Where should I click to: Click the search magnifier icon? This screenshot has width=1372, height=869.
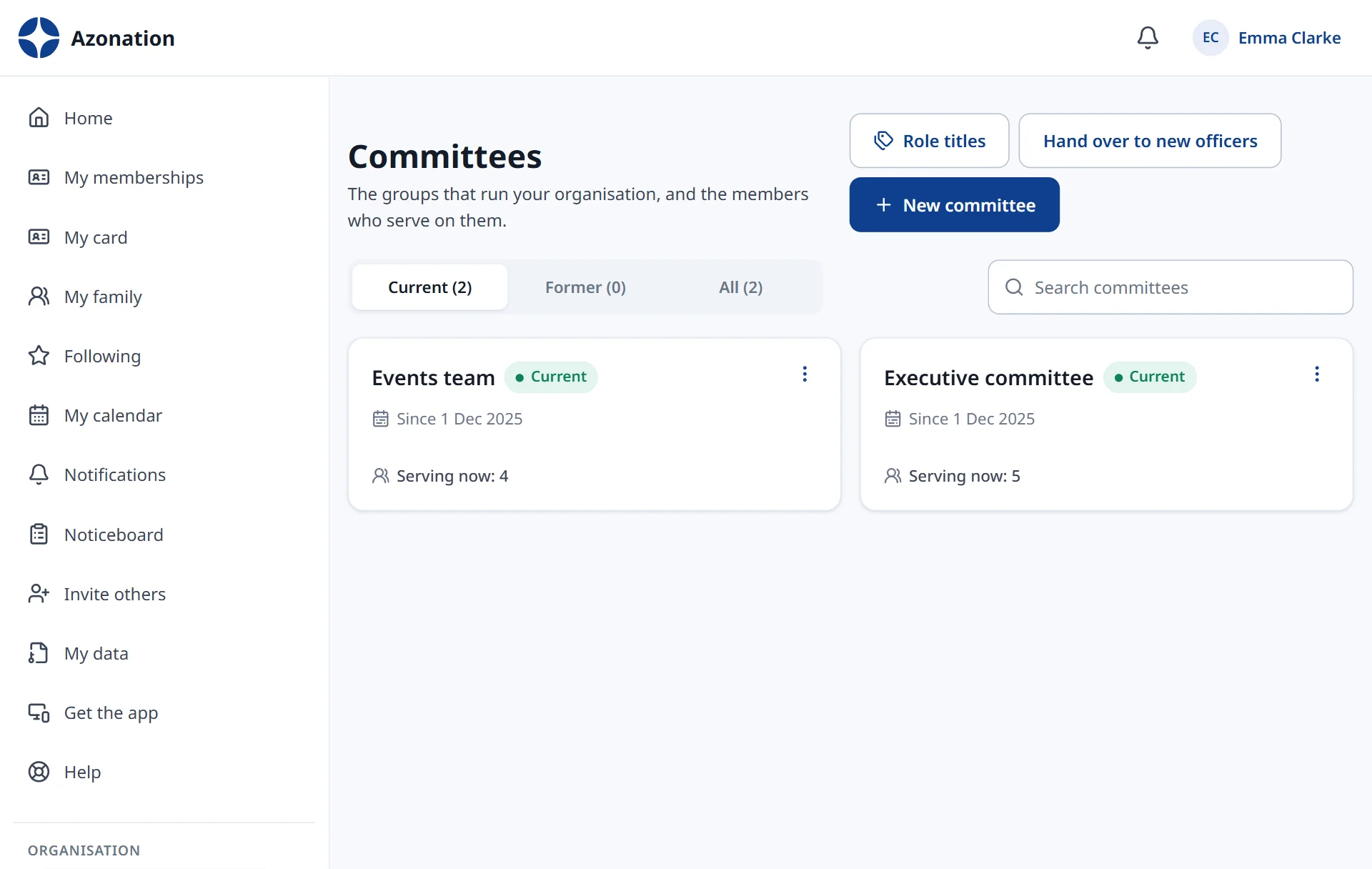pos(1014,287)
